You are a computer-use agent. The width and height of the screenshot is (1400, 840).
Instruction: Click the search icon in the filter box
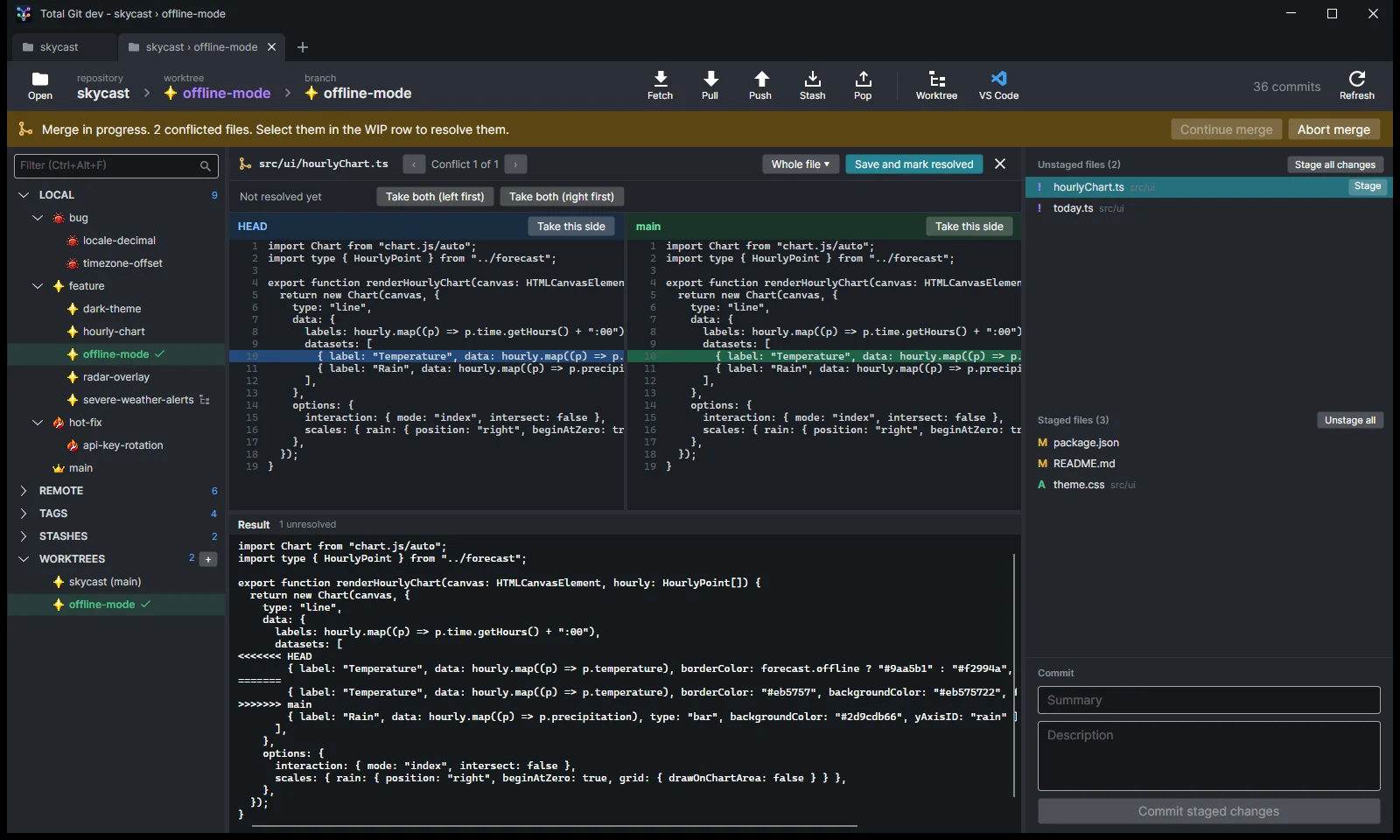[x=205, y=165]
